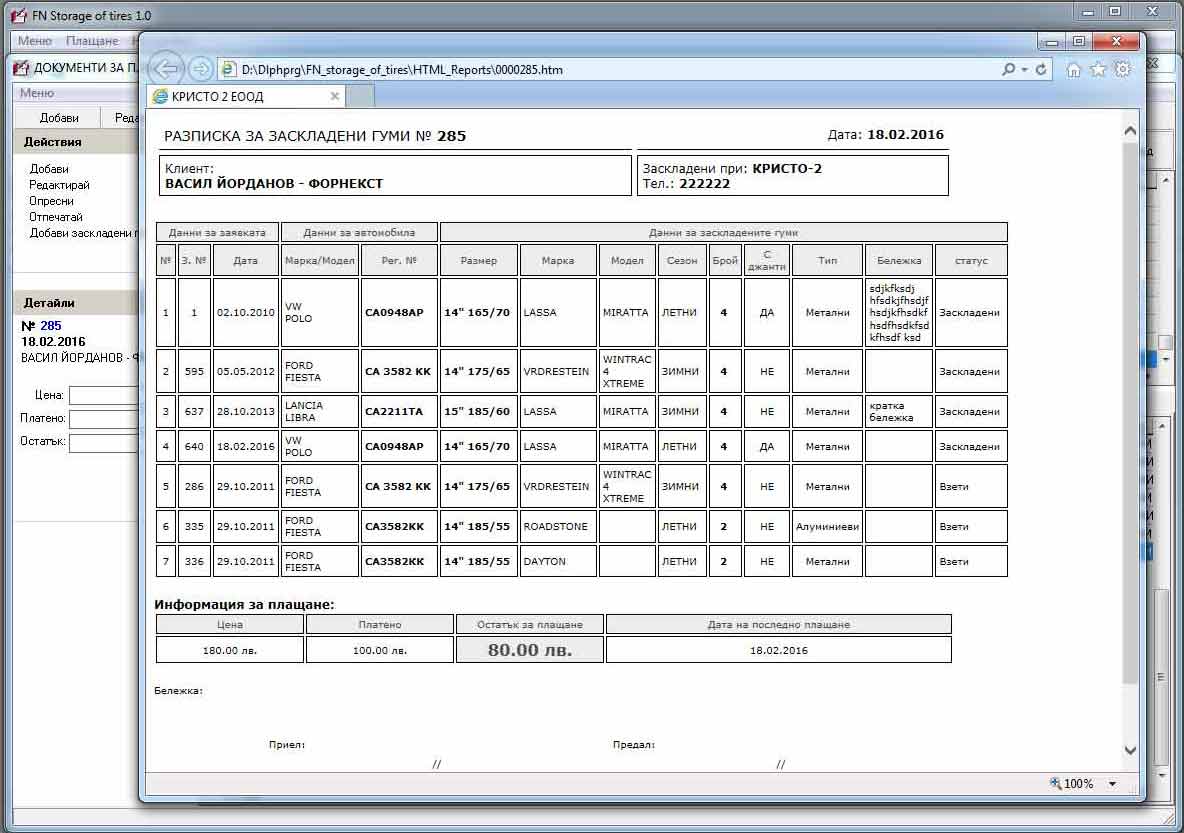Click document number 285 in Детайли
1184x833 pixels.
[51, 325]
